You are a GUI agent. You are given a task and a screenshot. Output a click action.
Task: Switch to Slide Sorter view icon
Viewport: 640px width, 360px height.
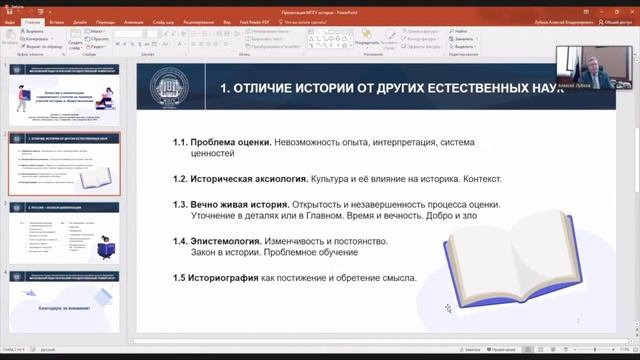(x=540, y=349)
